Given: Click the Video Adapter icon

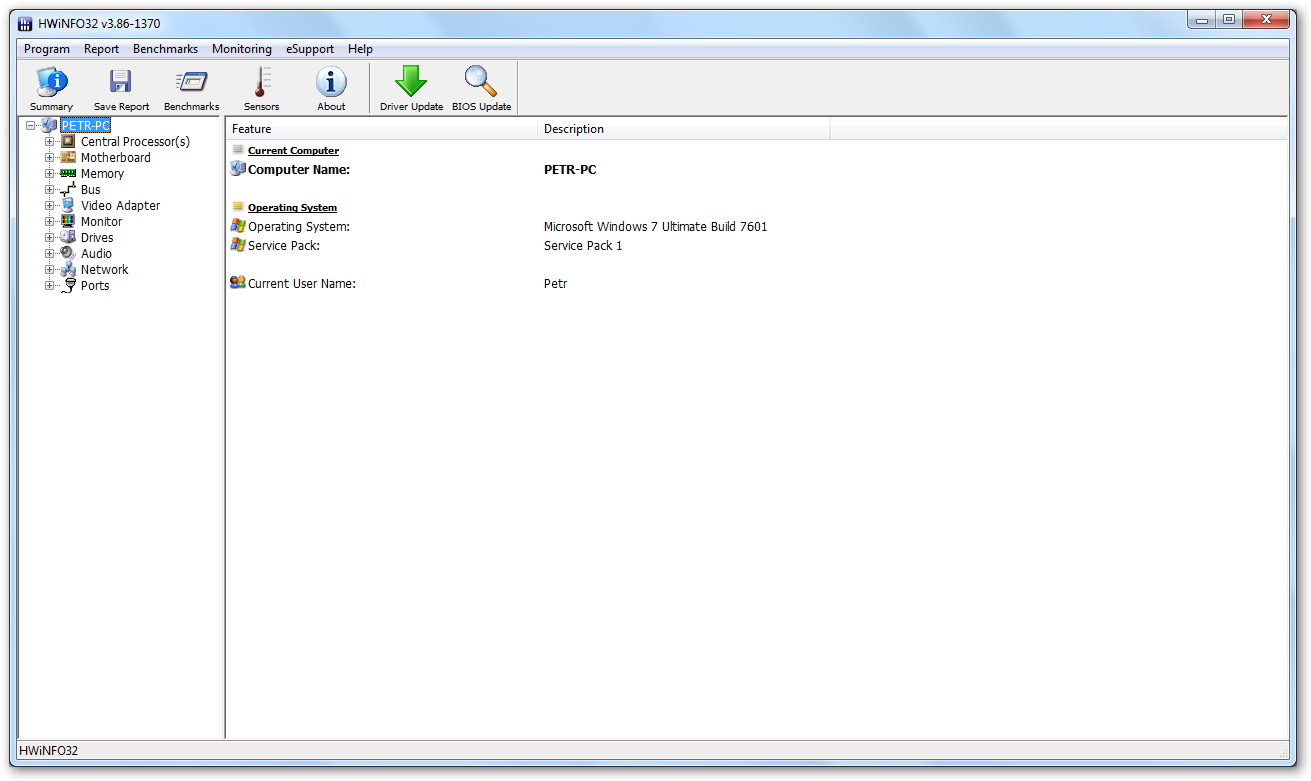Looking at the screenshot, I should (68, 206).
